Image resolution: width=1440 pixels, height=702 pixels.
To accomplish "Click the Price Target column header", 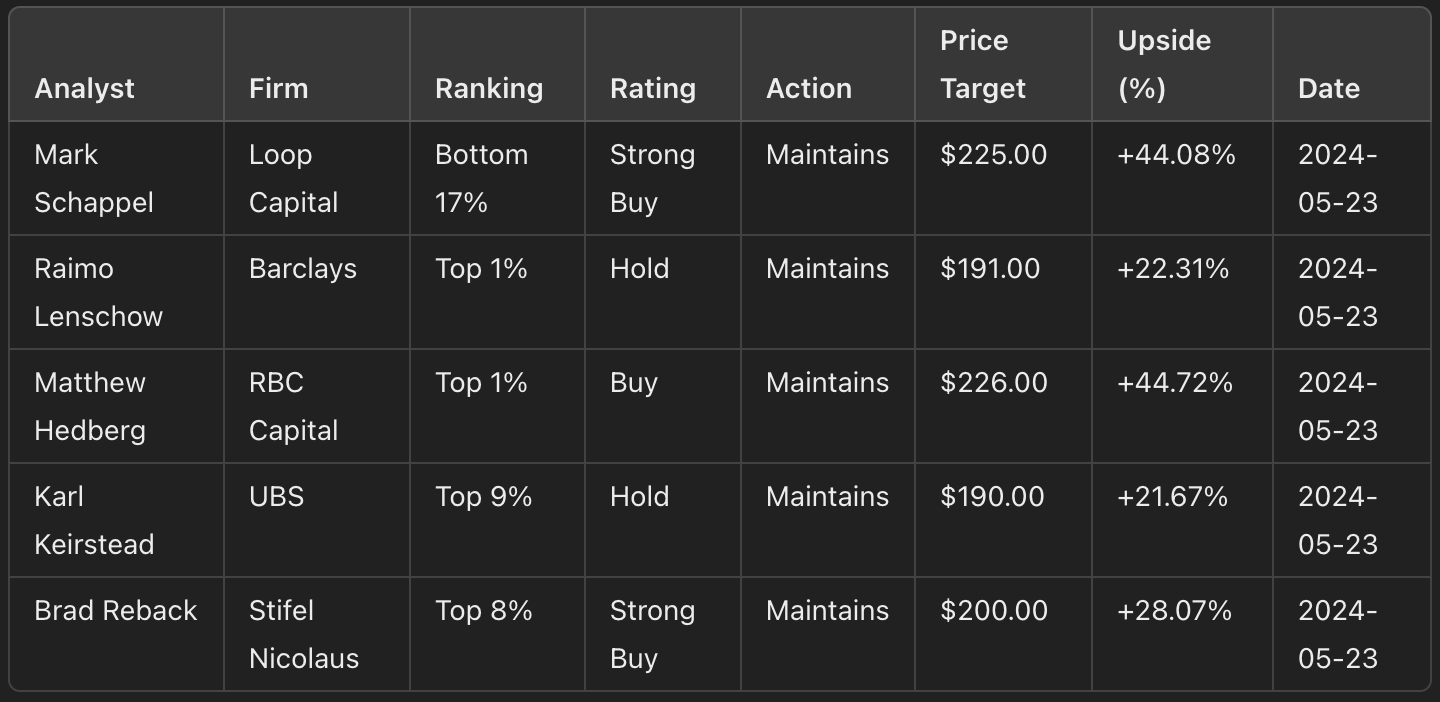I will [983, 64].
